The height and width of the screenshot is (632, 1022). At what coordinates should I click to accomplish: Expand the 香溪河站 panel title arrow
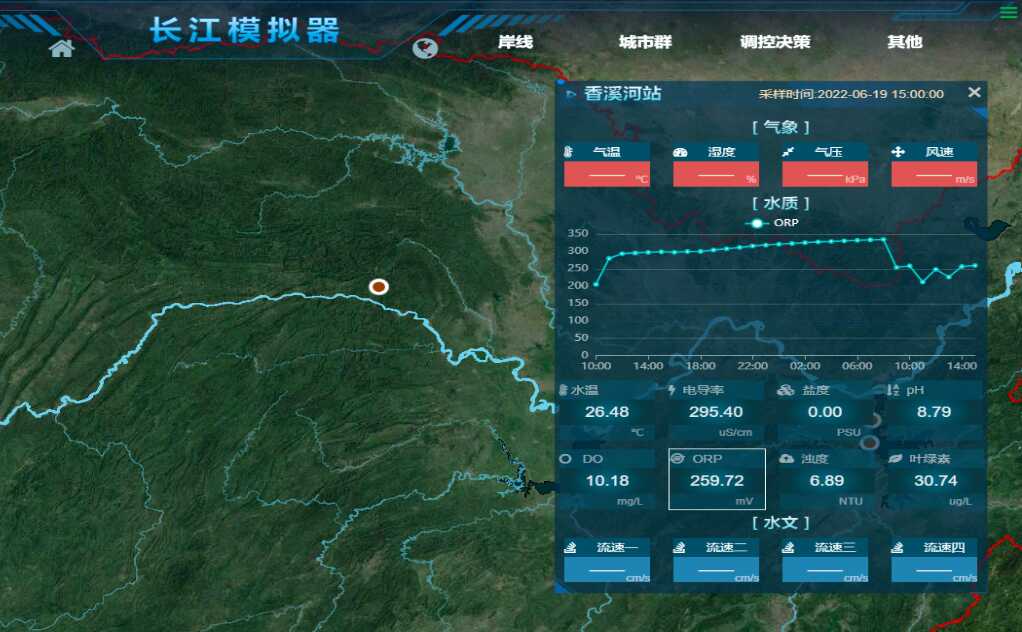571,94
